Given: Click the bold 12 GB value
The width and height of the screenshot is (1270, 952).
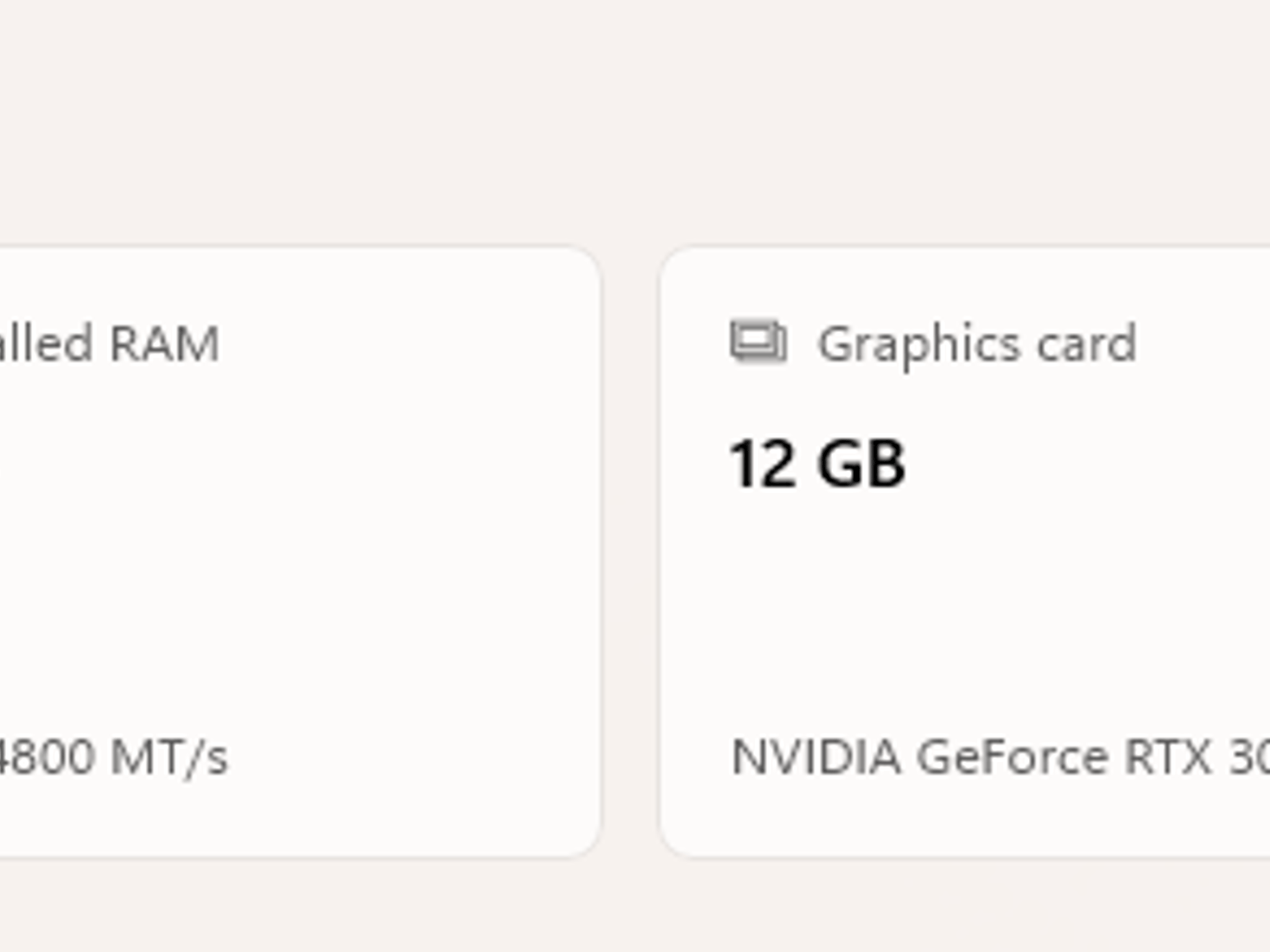Looking at the screenshot, I should click(x=817, y=464).
